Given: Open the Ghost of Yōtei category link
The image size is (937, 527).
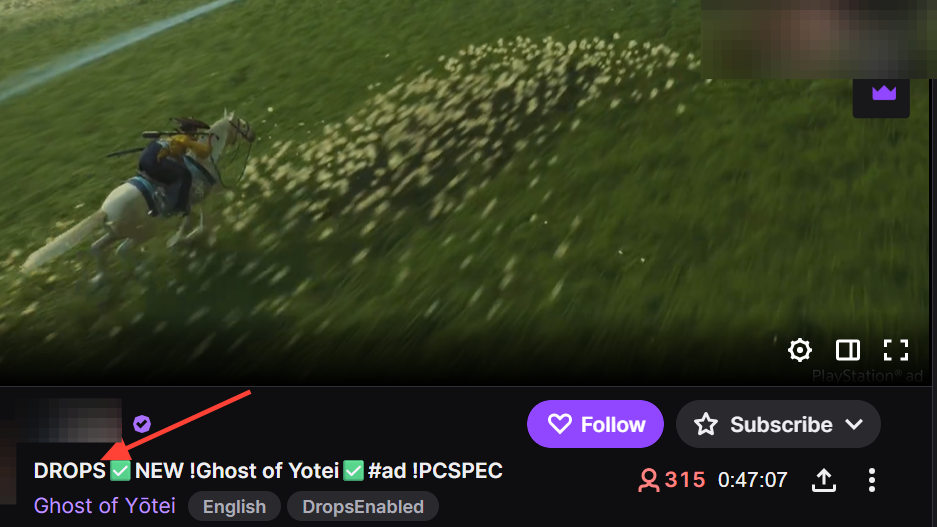Looking at the screenshot, I should point(105,506).
